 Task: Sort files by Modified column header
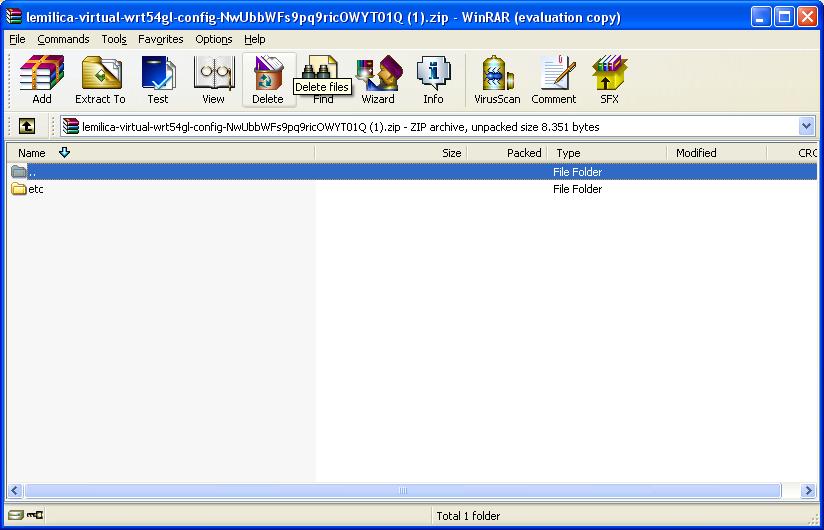point(696,153)
